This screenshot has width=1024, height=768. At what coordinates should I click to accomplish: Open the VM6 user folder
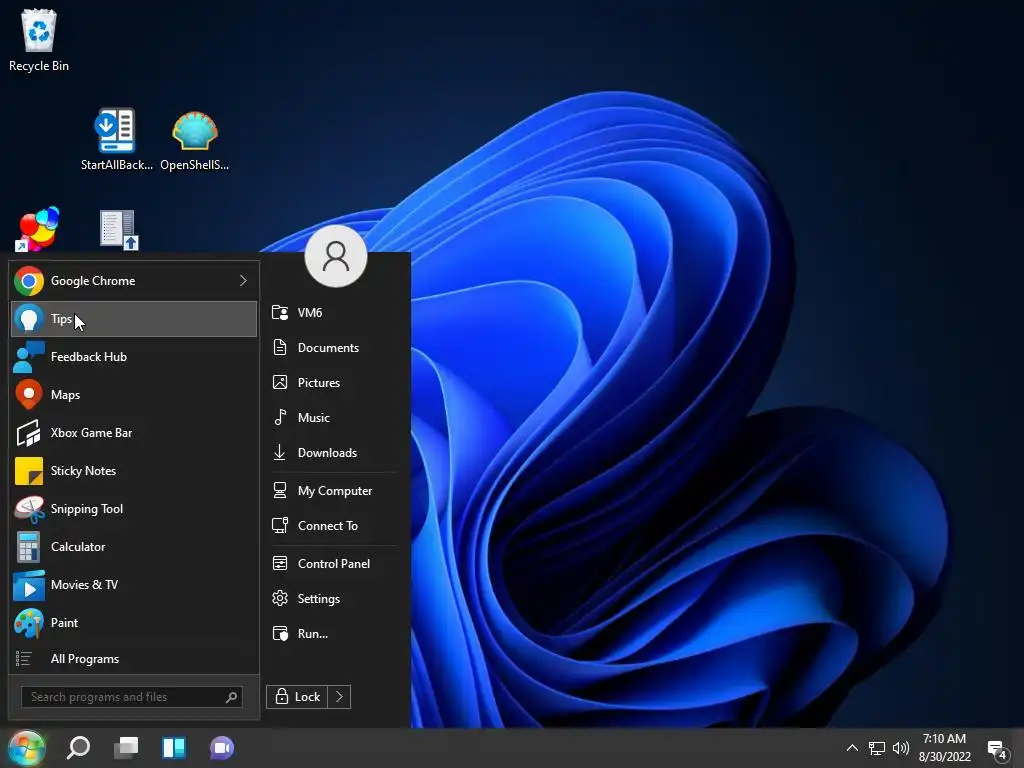pyautogui.click(x=334, y=312)
